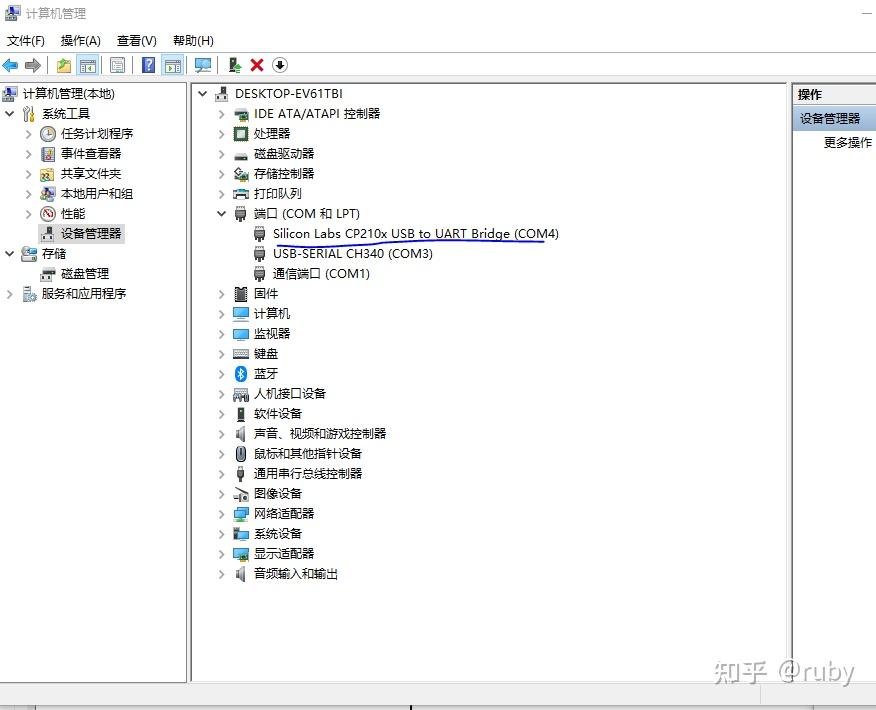
Task: Click 更多操作 in the actions panel
Action: coord(846,142)
